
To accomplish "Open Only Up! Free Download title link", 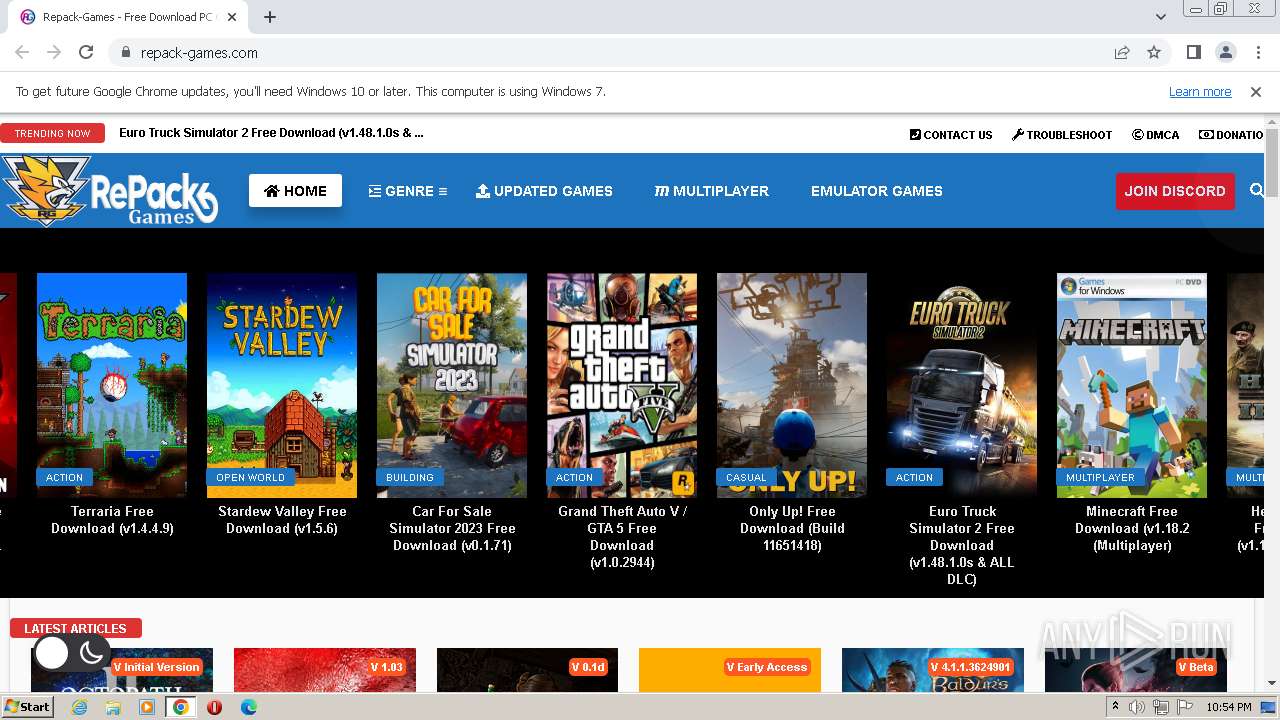I will (792, 528).
